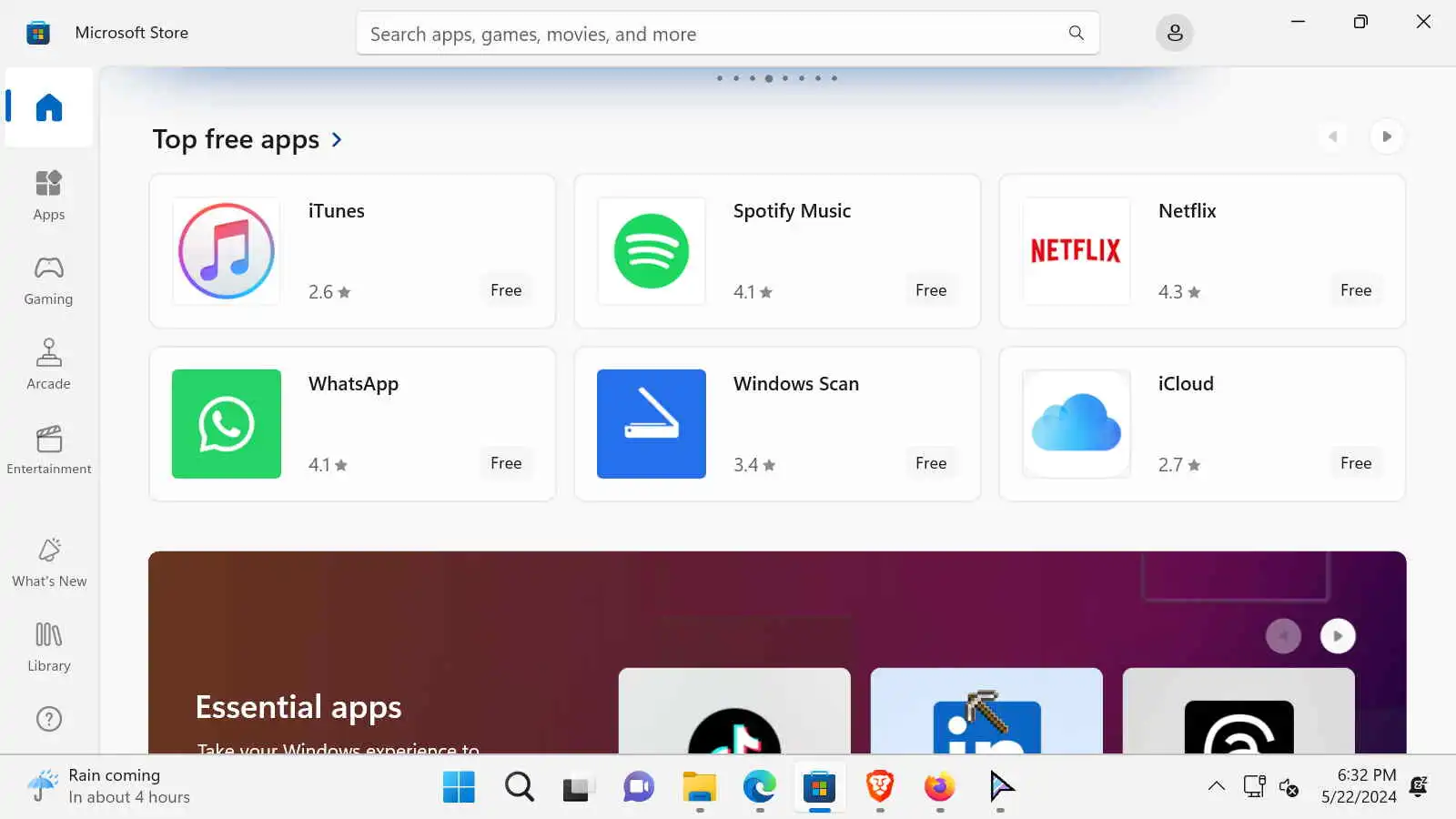Select the Netflix title text

(x=1188, y=211)
